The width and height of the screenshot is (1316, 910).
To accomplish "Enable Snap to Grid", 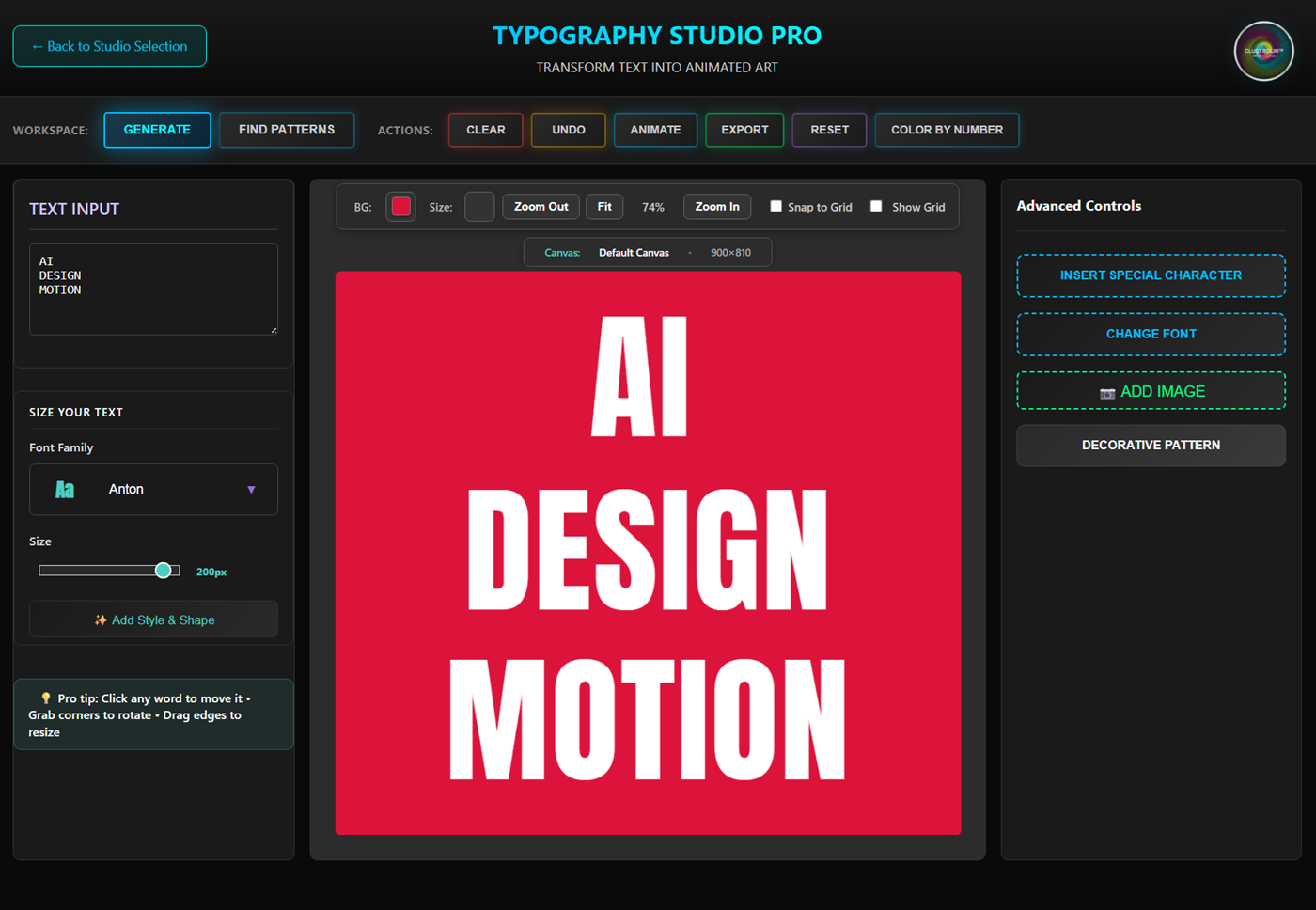I will click(x=775, y=205).
